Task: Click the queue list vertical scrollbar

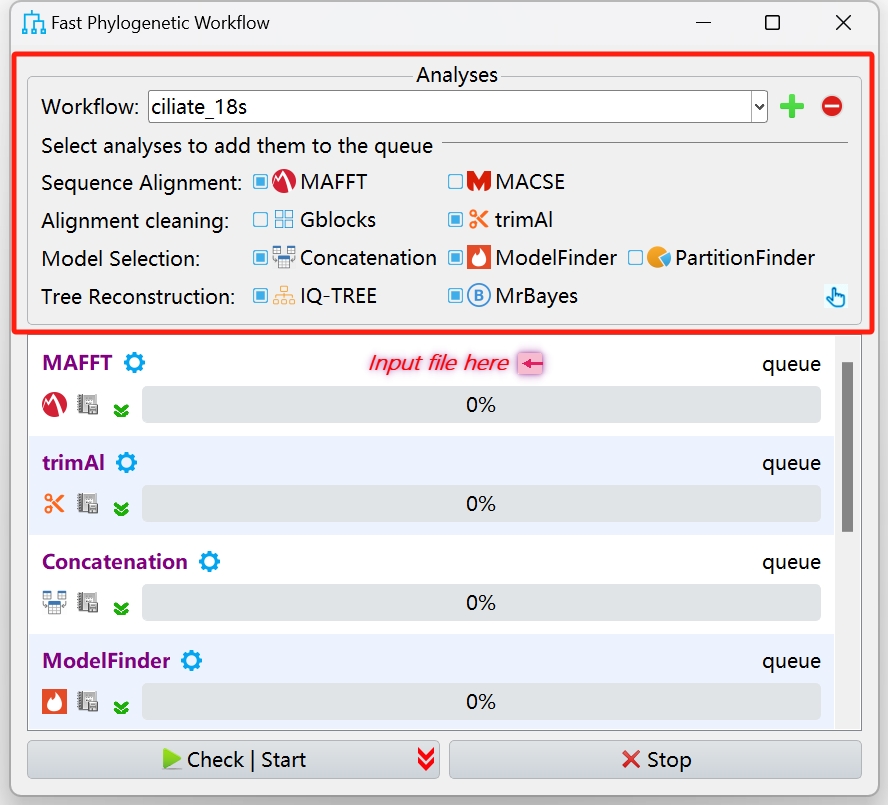Action: click(847, 445)
